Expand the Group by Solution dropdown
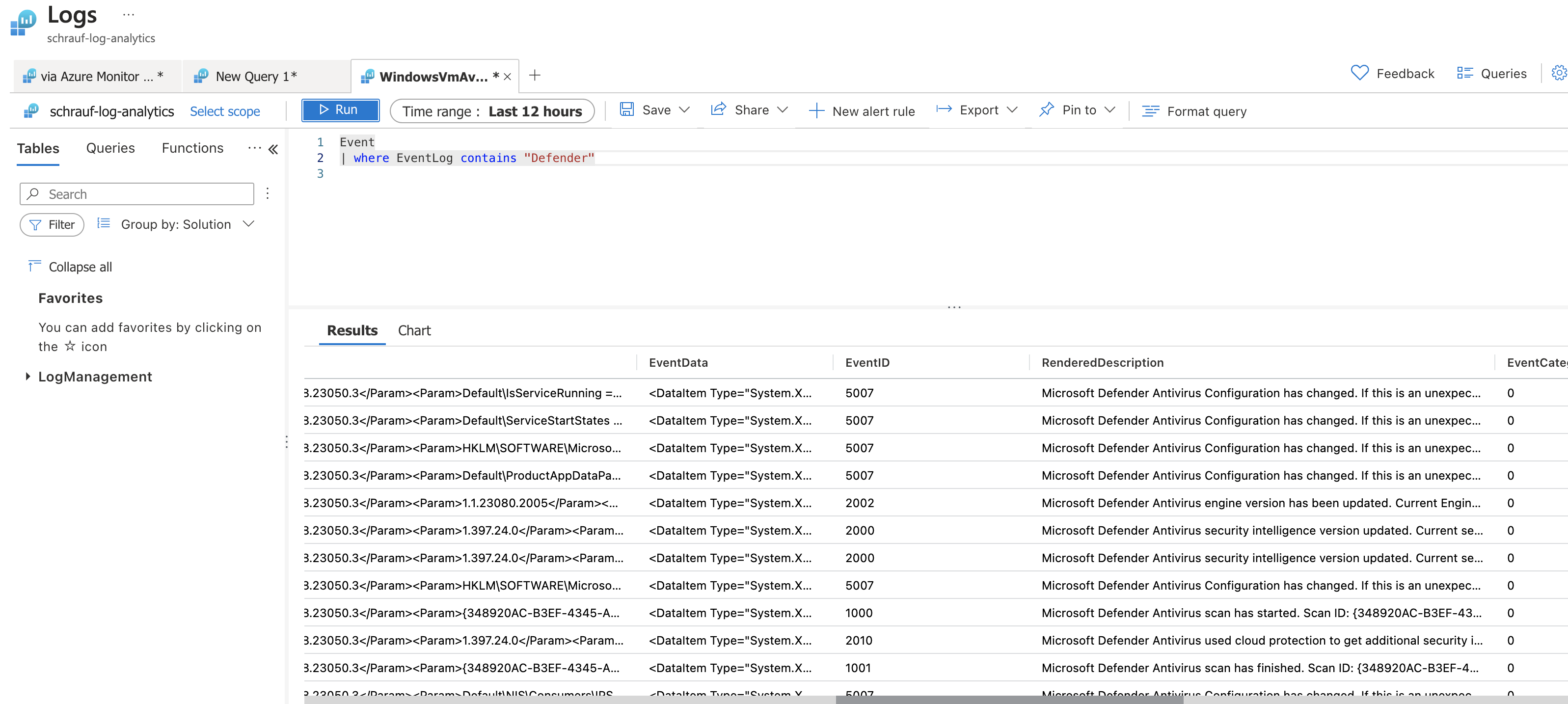This screenshot has width=1568, height=704. 248,224
